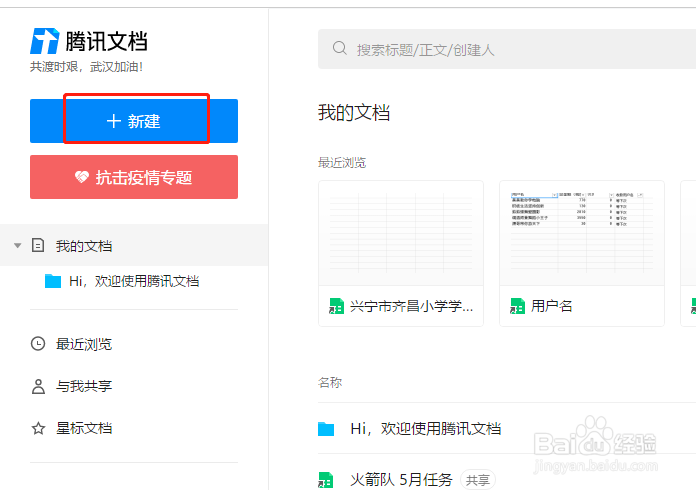
Task: Click the 共享 tag on 火箭队 5月任务
Action: click(478, 480)
